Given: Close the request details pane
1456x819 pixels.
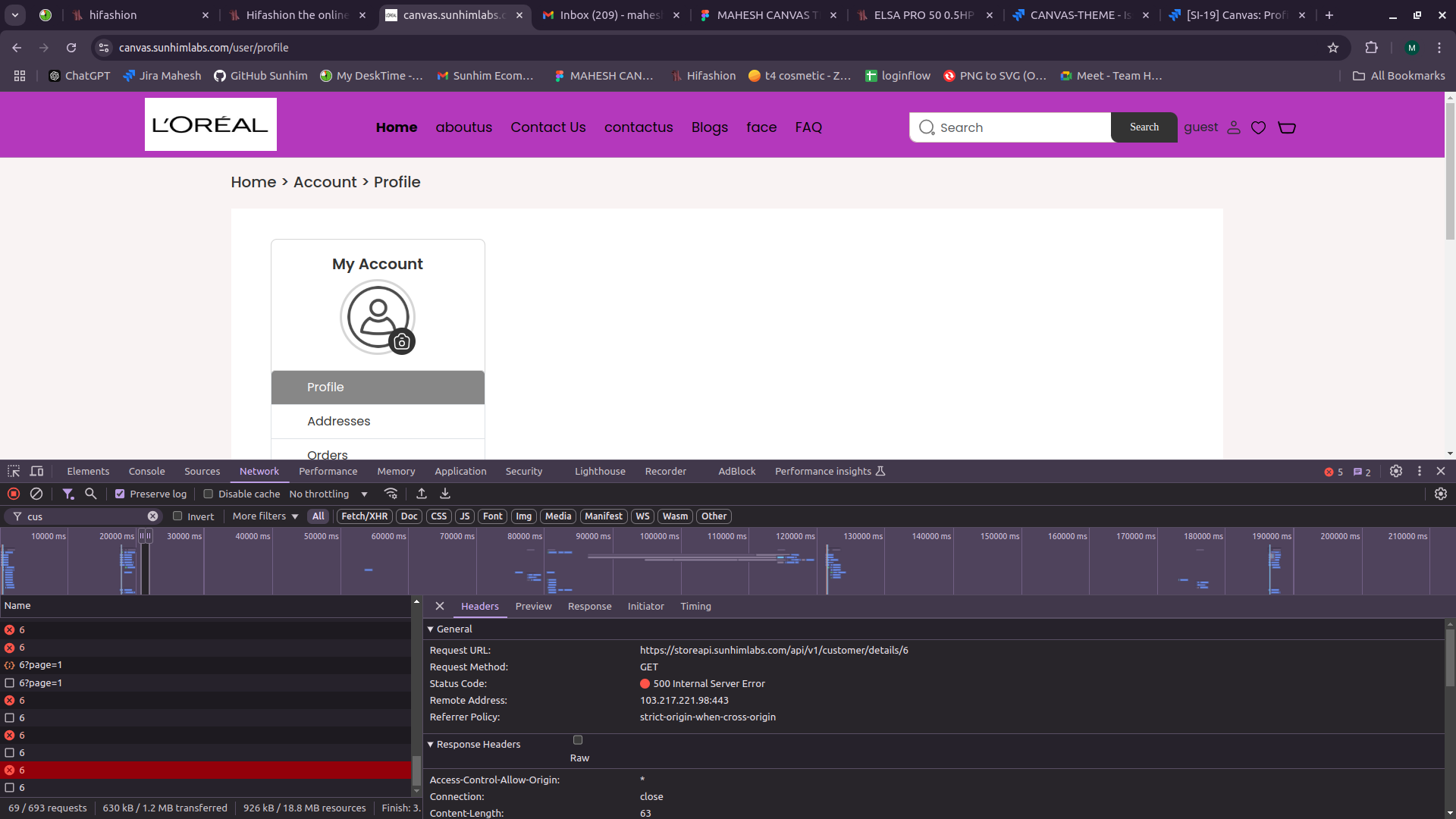Looking at the screenshot, I should (x=439, y=606).
